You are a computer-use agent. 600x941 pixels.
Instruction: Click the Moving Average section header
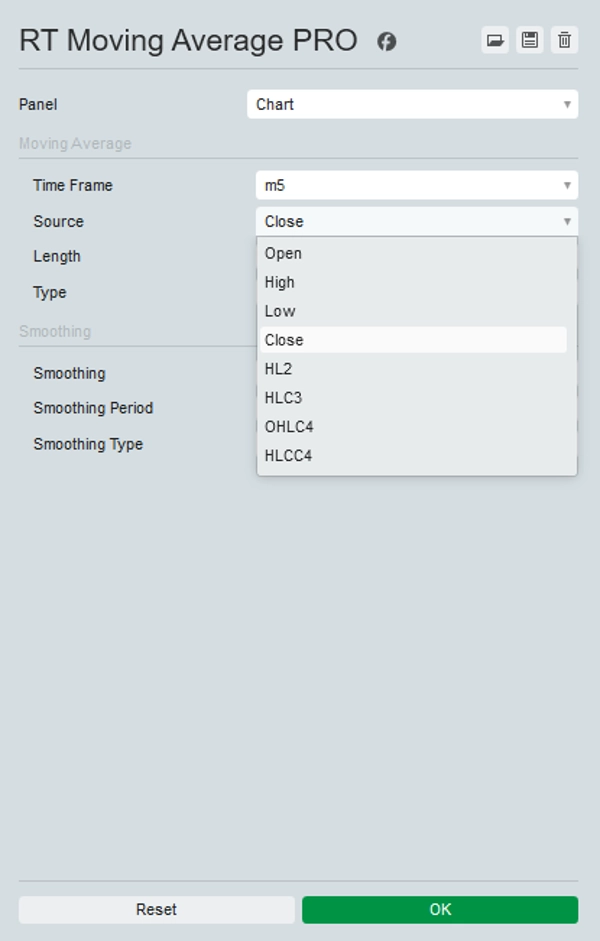coord(75,144)
